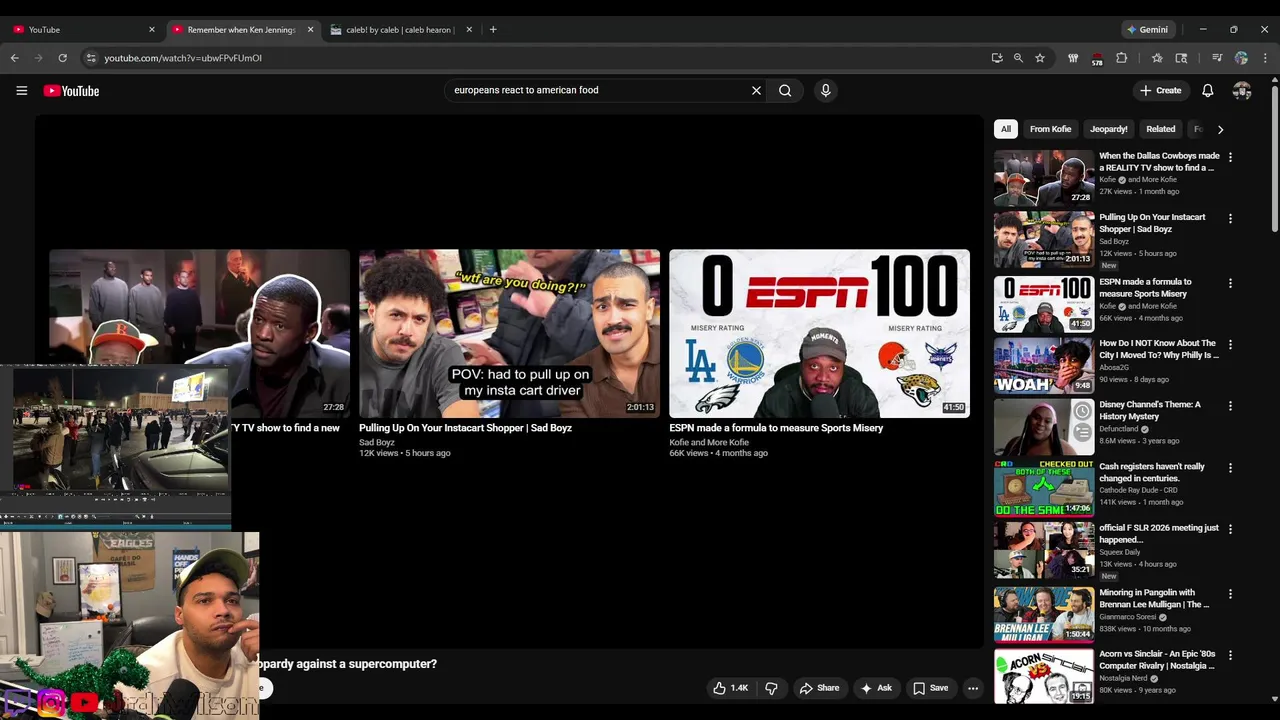Screen dimensions: 1280x720
Task: Close the Ken Jennings tab
Action: click(310, 29)
